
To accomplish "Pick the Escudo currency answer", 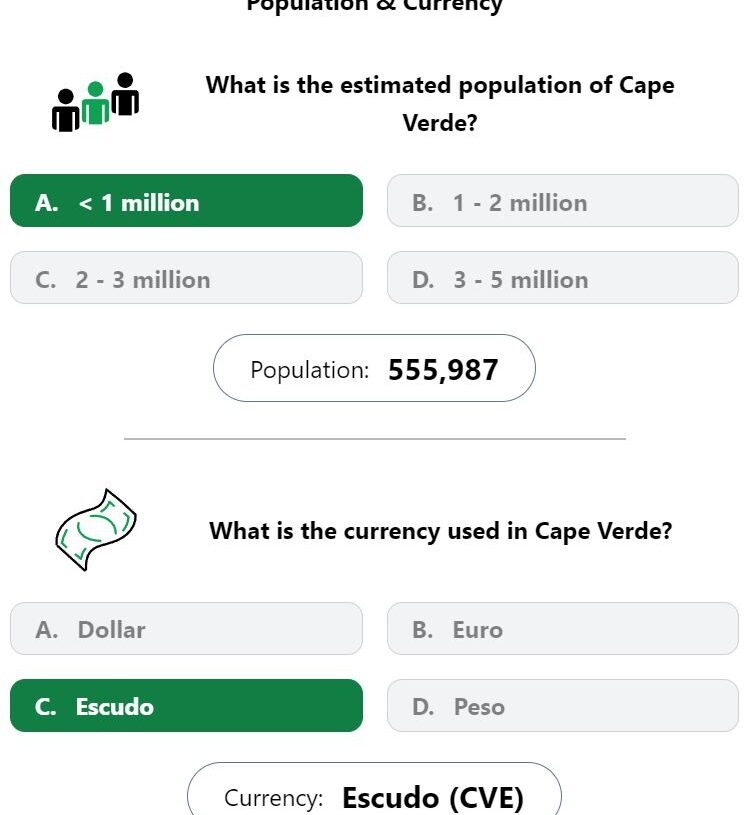I will (x=186, y=705).
